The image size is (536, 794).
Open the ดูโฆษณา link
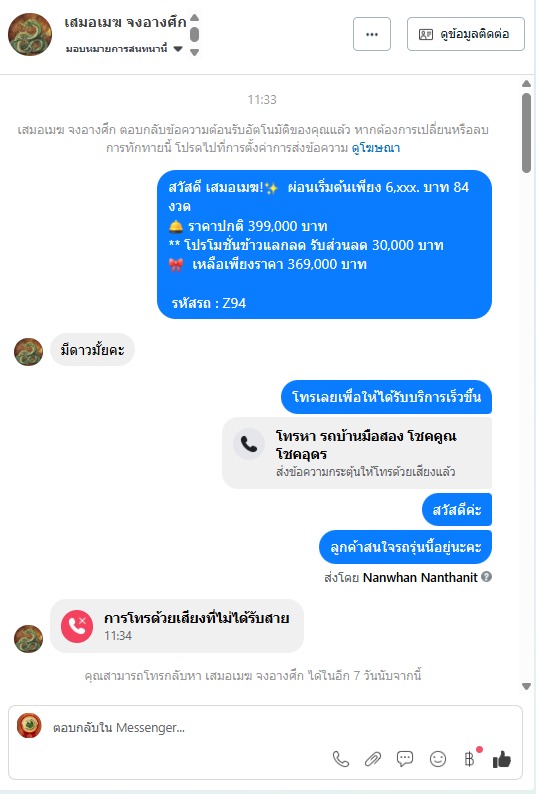click(376, 148)
